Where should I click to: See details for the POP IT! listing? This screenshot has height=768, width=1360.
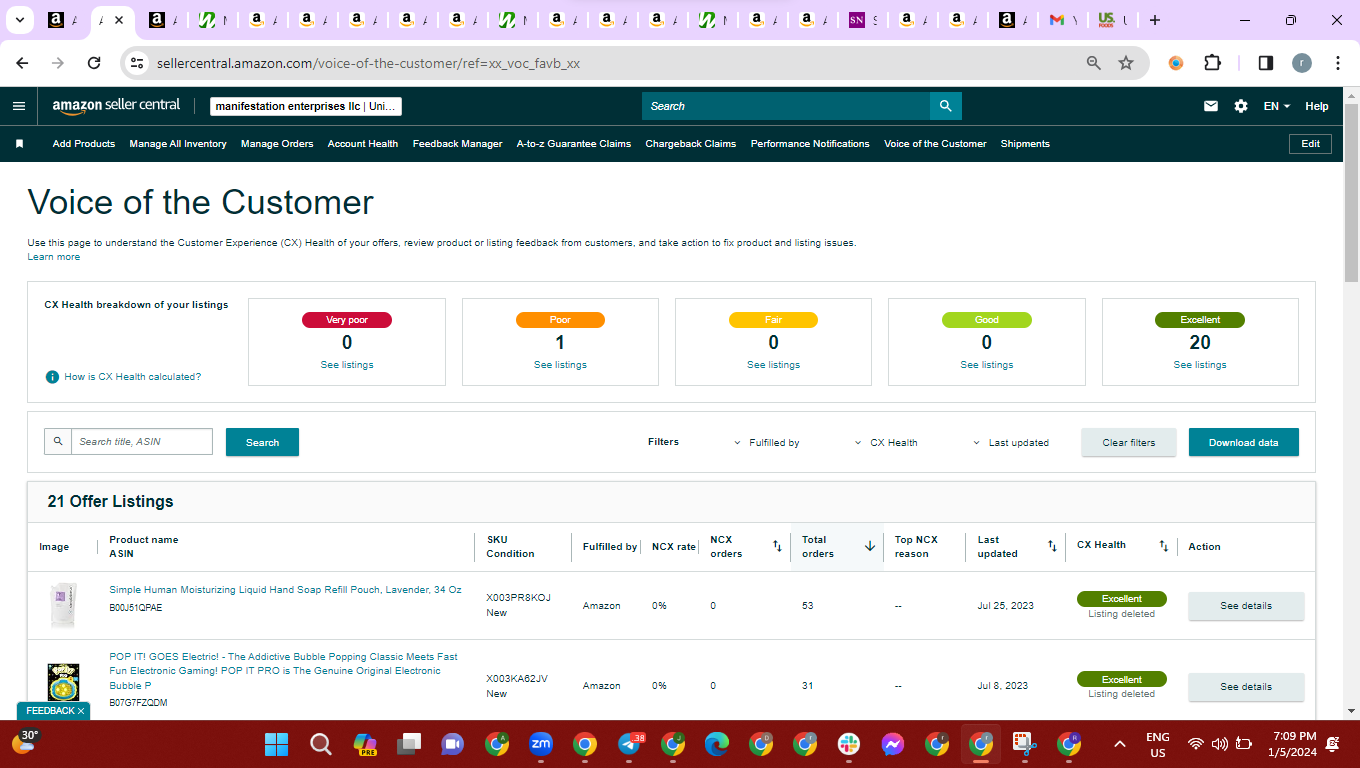tap(1246, 687)
